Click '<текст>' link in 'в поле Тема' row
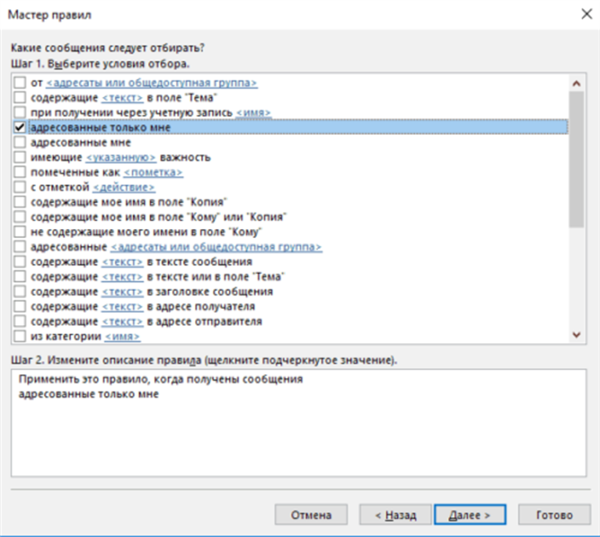The image size is (600, 537). coord(122,98)
